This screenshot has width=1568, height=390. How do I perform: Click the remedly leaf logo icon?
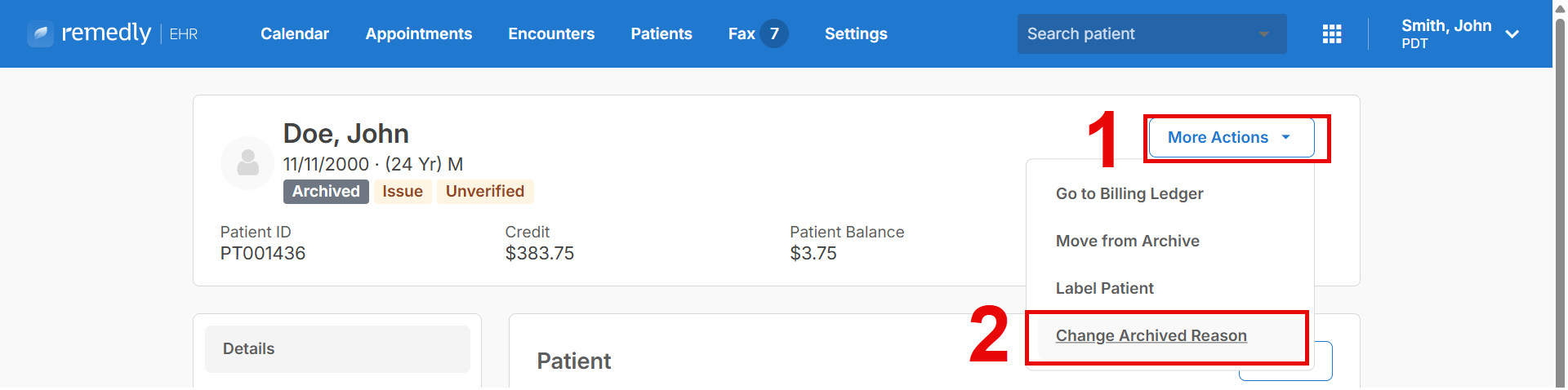point(40,33)
